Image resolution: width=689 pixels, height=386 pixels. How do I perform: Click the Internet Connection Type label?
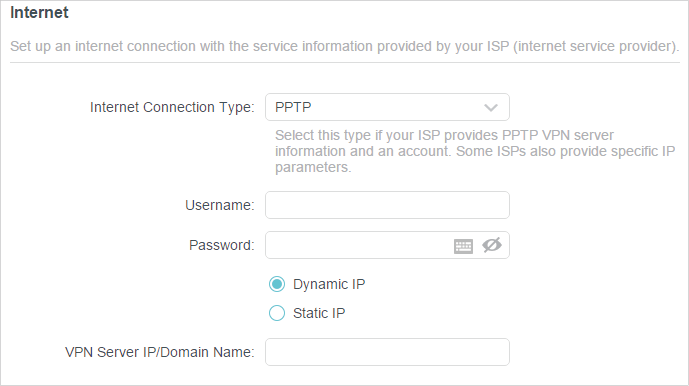172,107
